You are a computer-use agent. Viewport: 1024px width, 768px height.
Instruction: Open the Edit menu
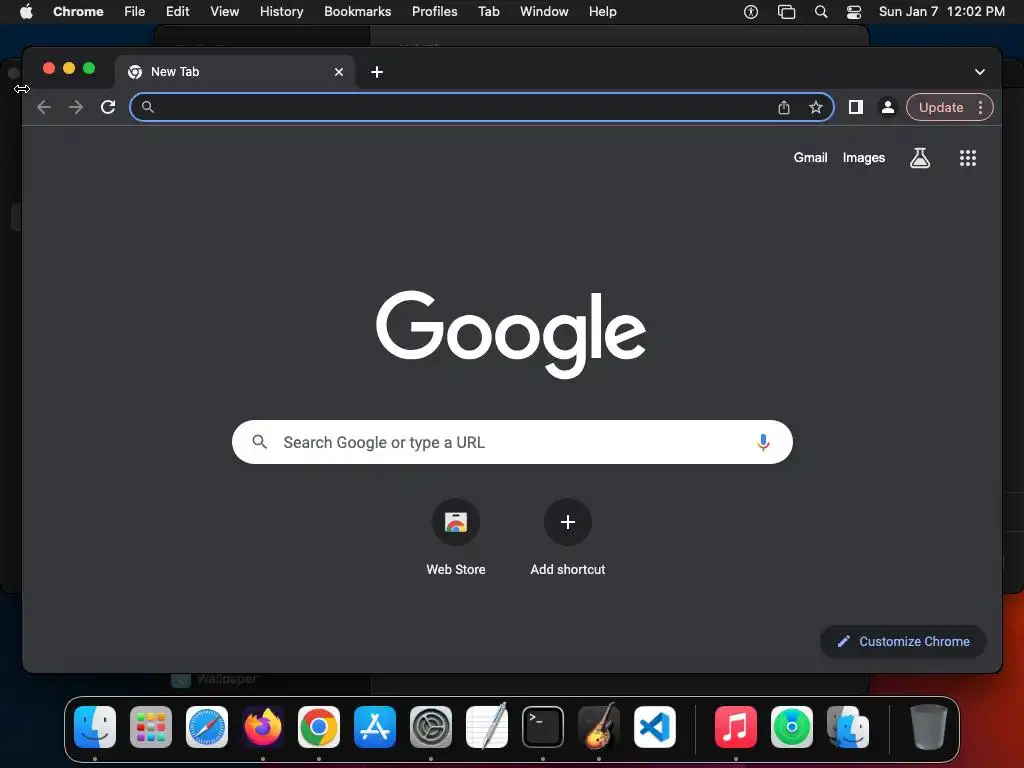pyautogui.click(x=178, y=12)
